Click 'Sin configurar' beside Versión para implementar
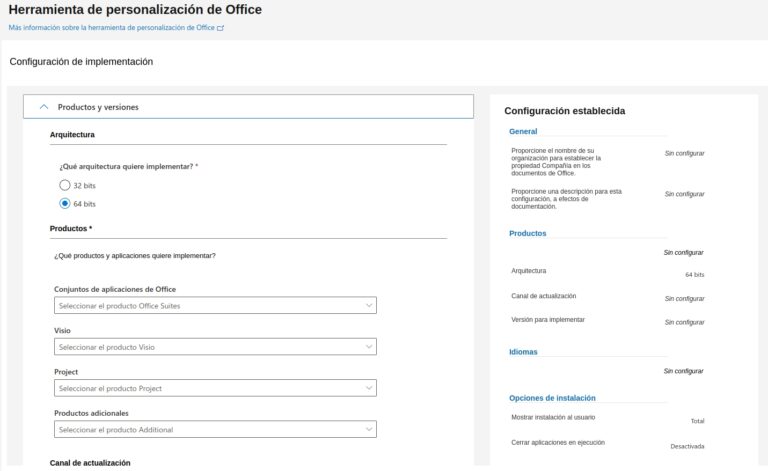Screen dimensions: 768x471 684,322
